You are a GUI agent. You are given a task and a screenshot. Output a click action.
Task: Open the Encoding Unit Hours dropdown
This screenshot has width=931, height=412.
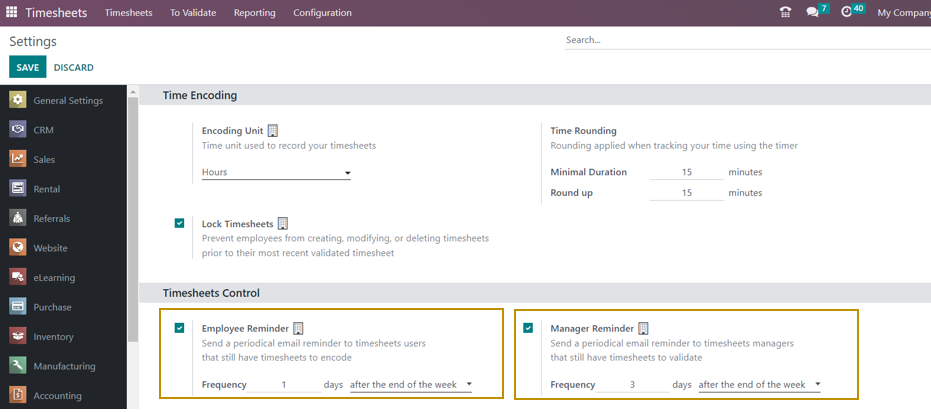coord(276,173)
